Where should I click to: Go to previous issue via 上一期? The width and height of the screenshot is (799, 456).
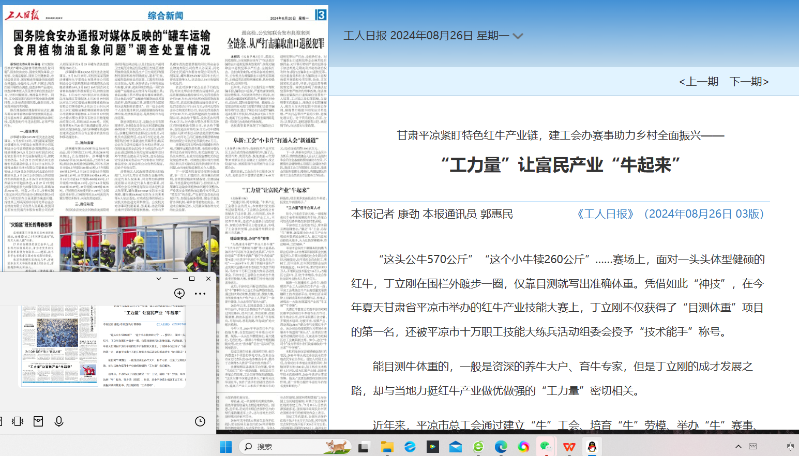point(698,82)
